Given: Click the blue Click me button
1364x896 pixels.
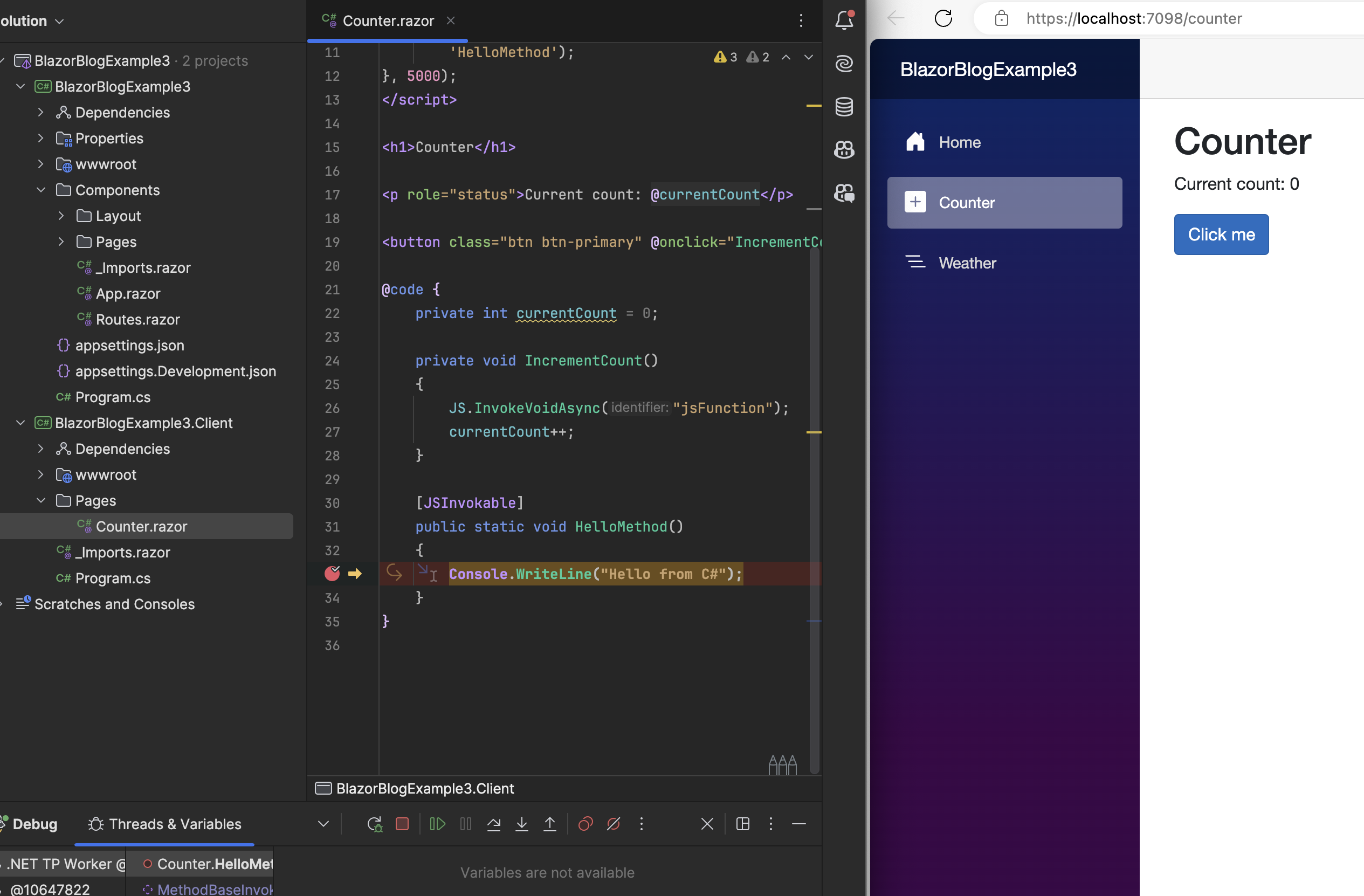Looking at the screenshot, I should point(1221,235).
